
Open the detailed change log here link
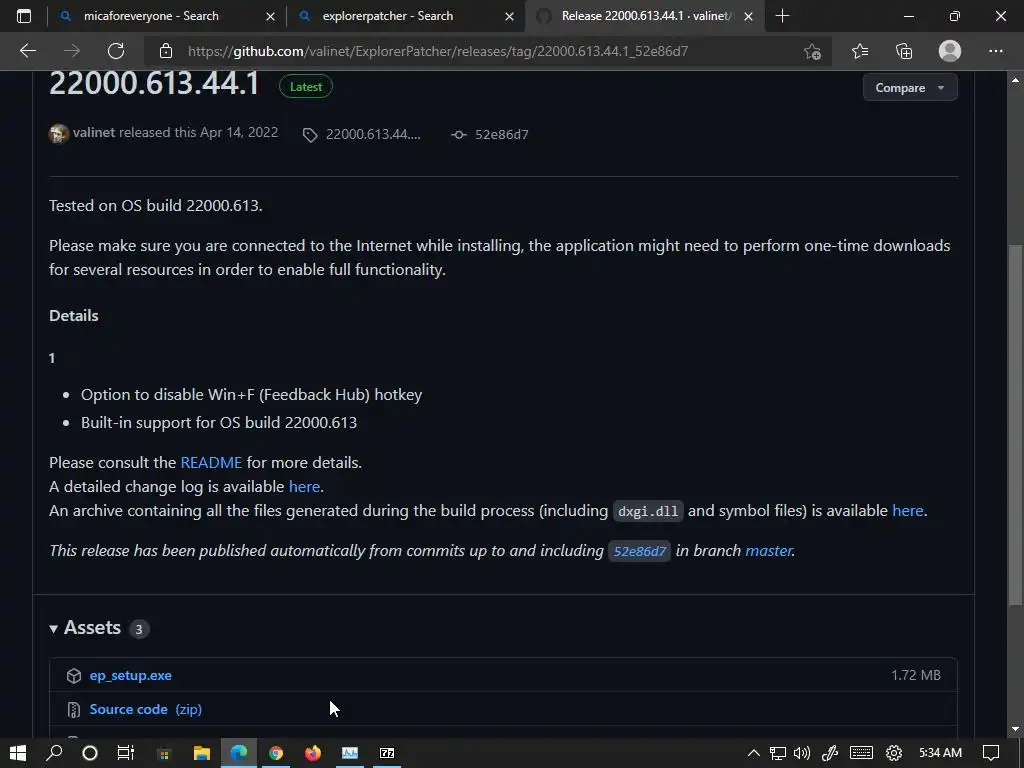(304, 487)
